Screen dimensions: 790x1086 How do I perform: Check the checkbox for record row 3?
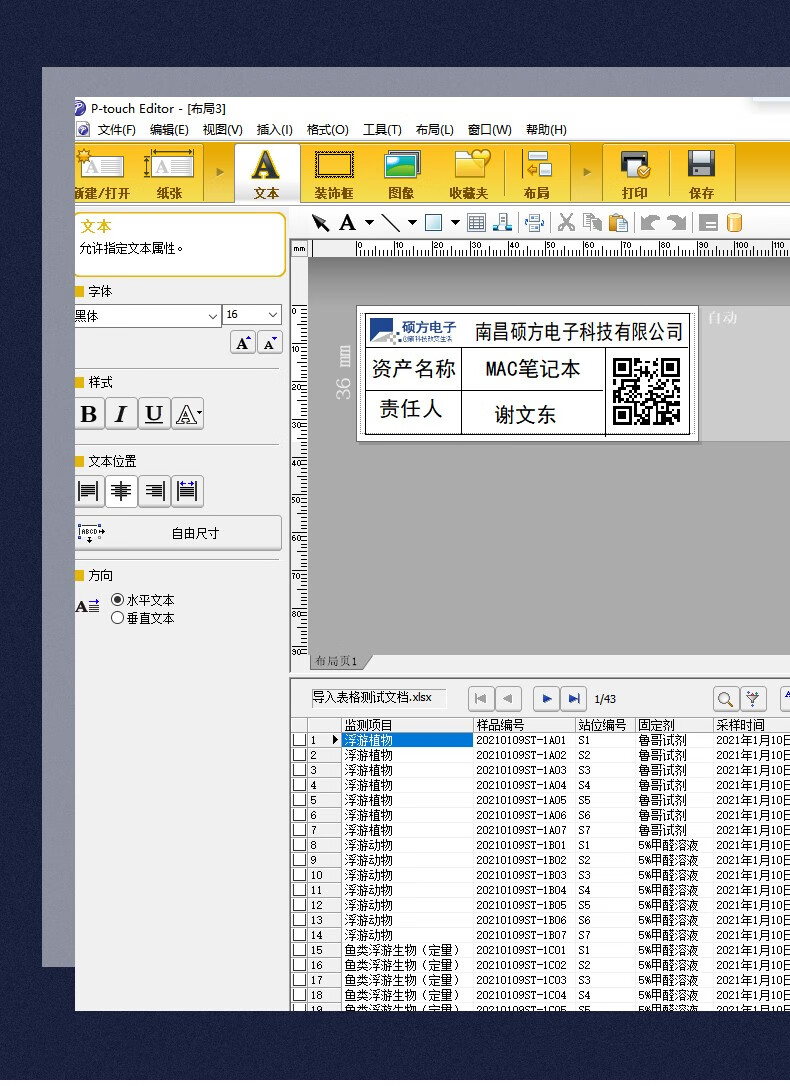pos(299,770)
